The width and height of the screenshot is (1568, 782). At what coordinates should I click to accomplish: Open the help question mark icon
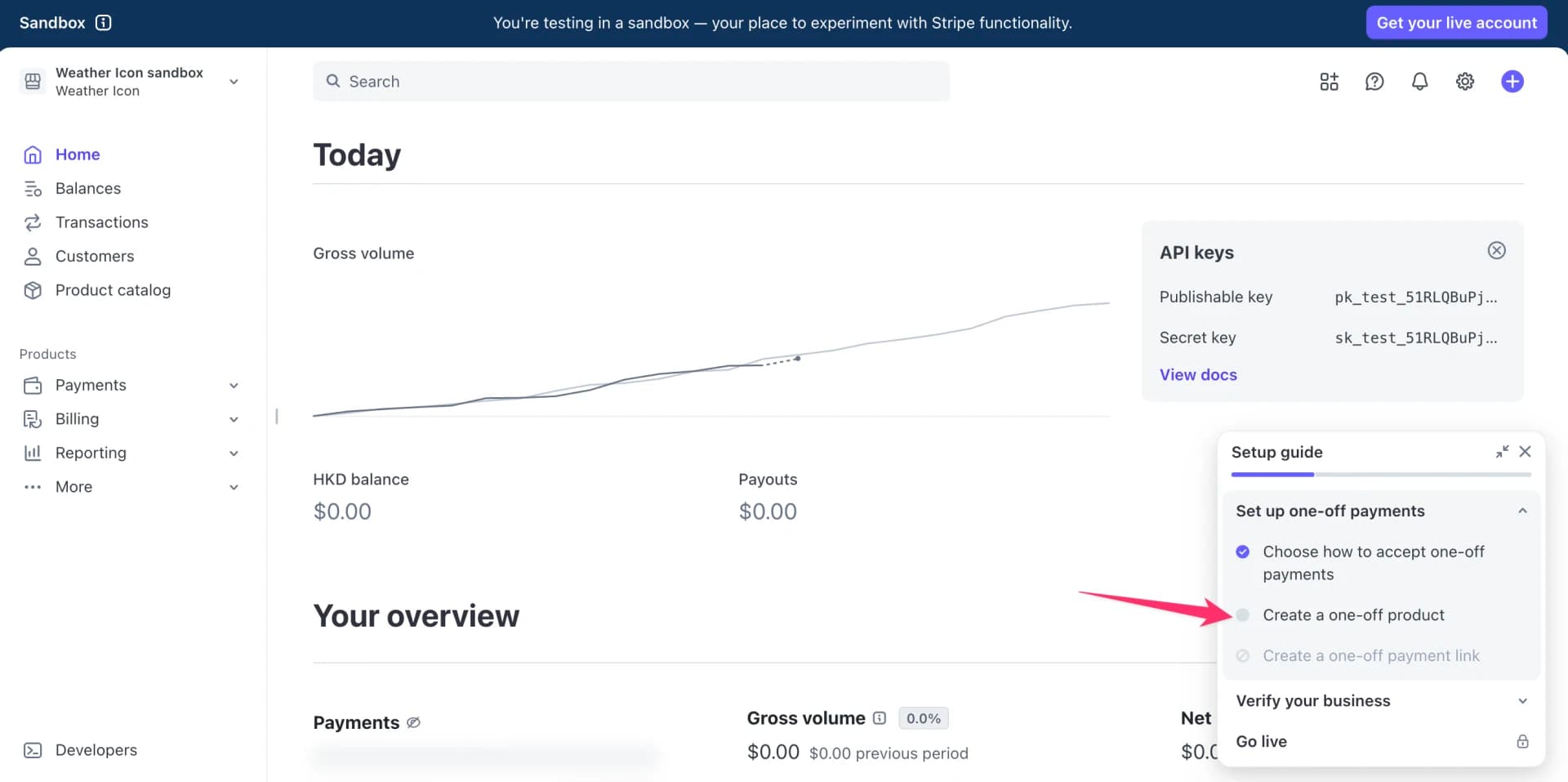click(1374, 82)
